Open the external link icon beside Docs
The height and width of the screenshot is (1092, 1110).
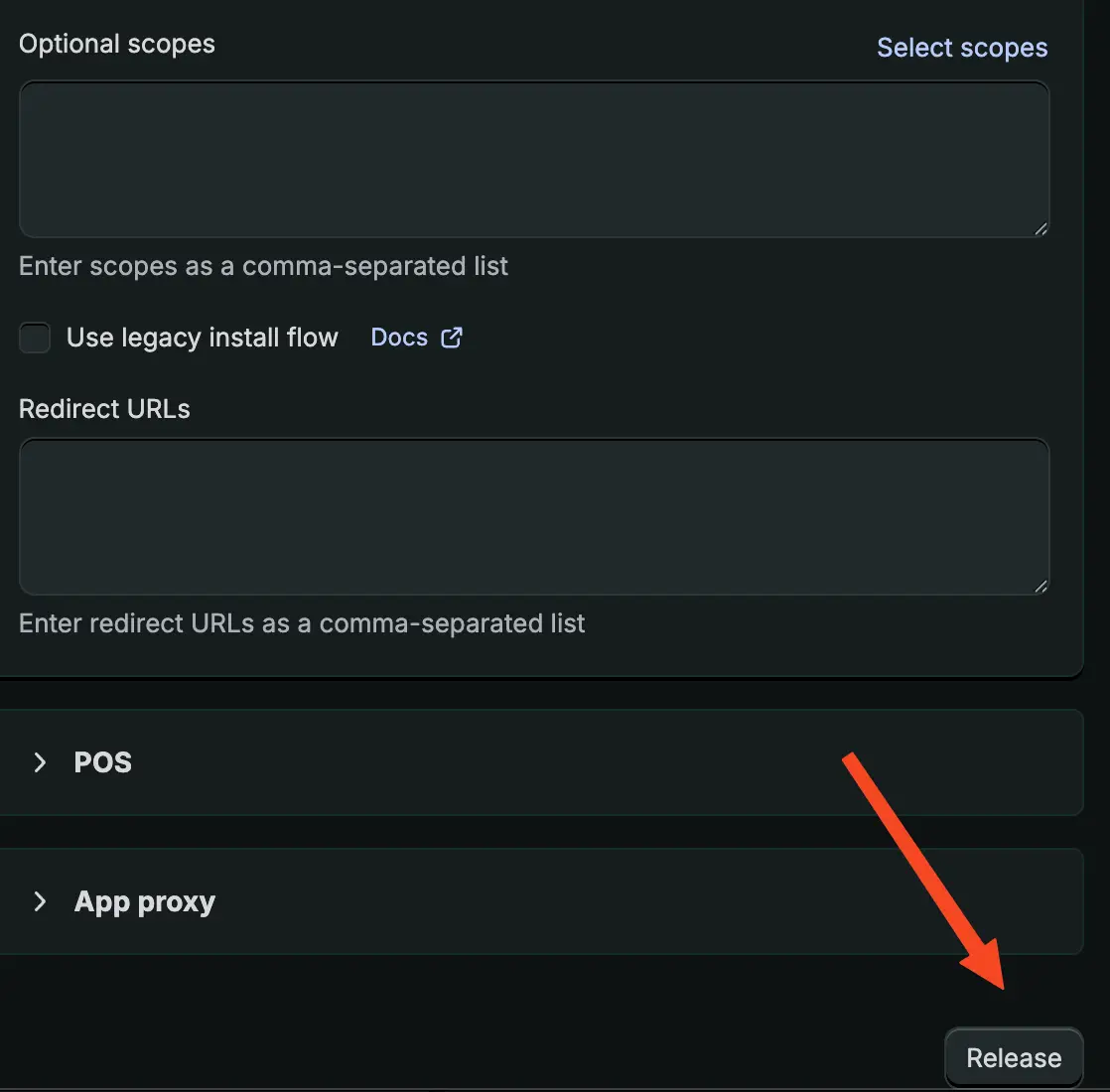(x=452, y=338)
